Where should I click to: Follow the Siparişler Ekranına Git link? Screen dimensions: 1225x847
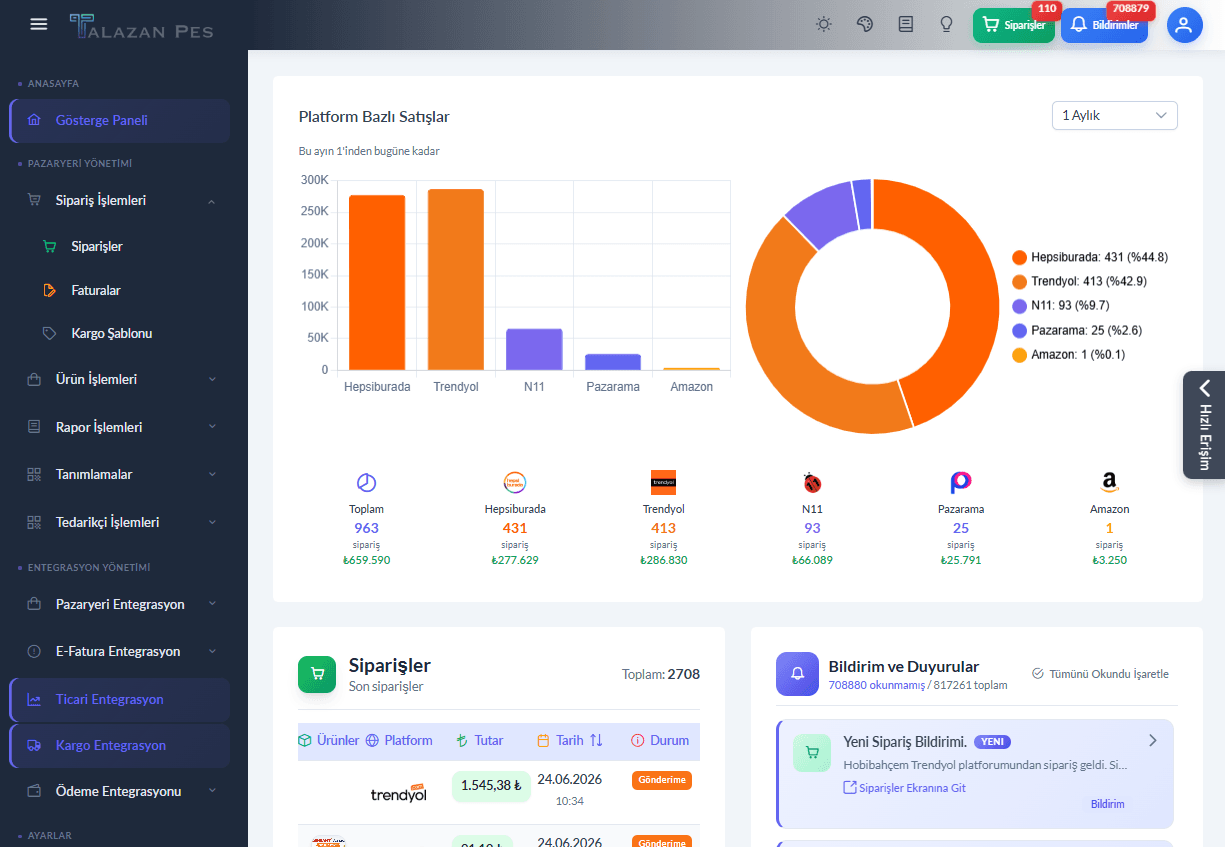905,788
